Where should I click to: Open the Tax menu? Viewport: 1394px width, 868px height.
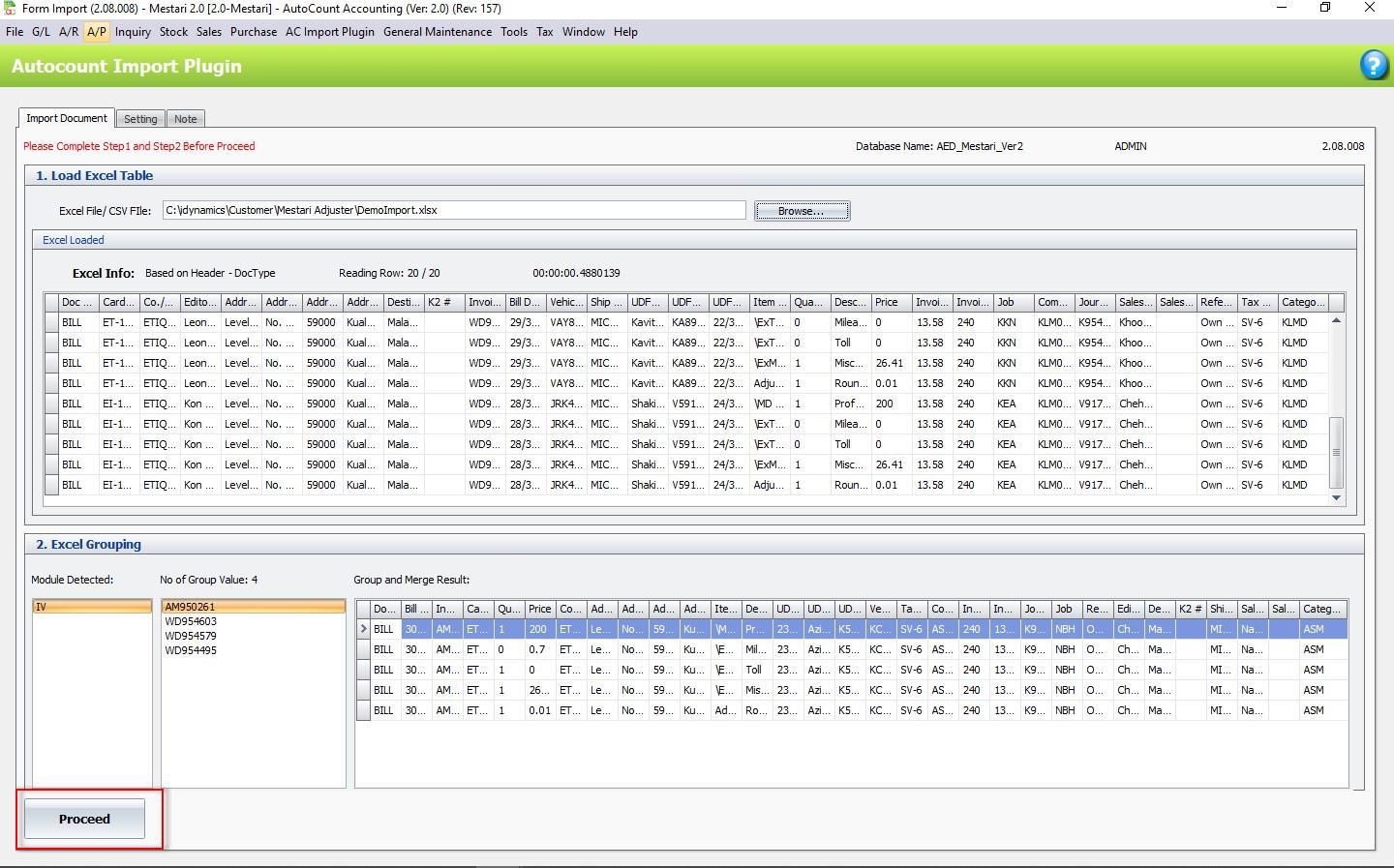(x=544, y=31)
